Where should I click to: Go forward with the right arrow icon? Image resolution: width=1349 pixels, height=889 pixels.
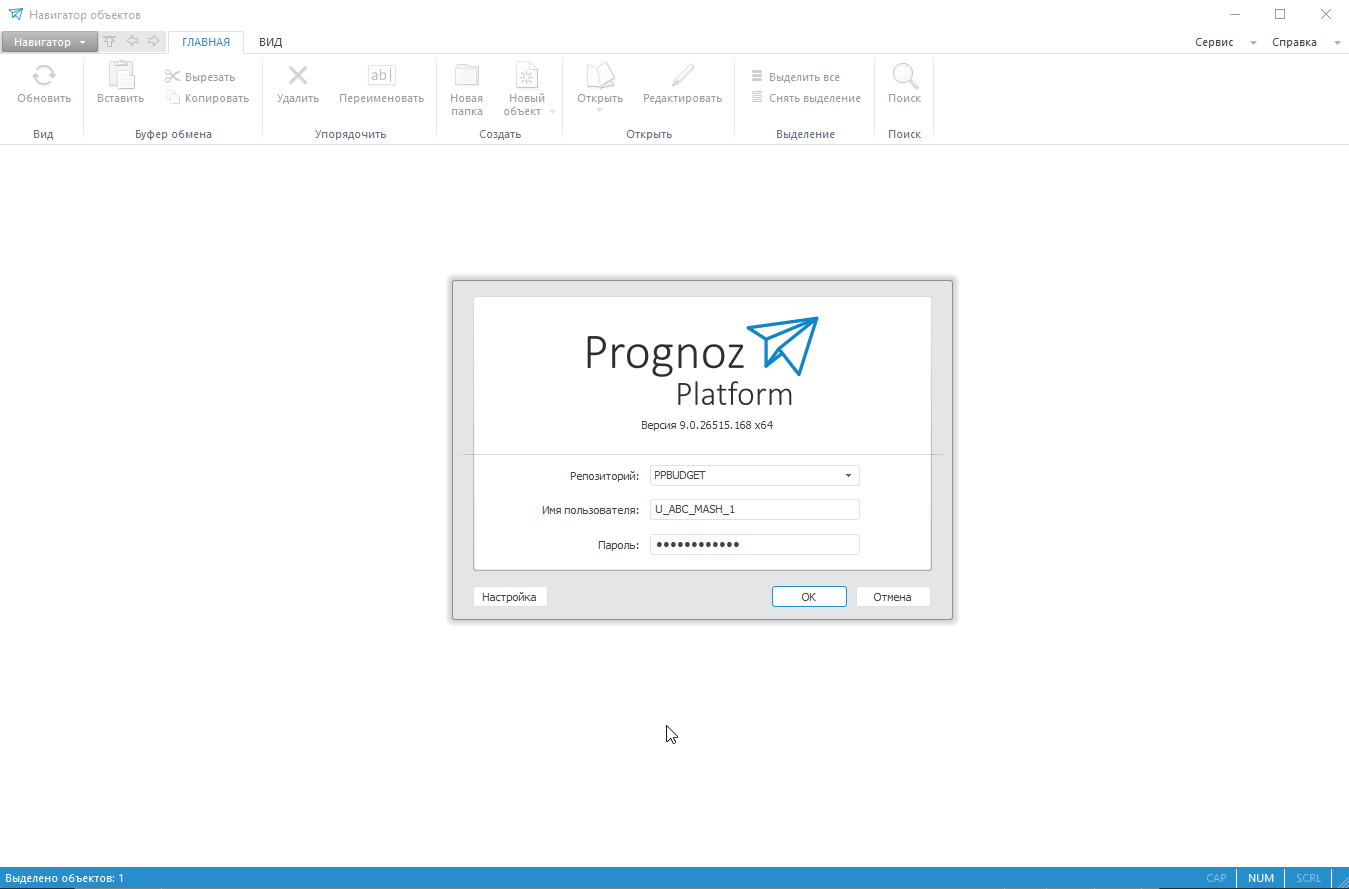tap(153, 42)
